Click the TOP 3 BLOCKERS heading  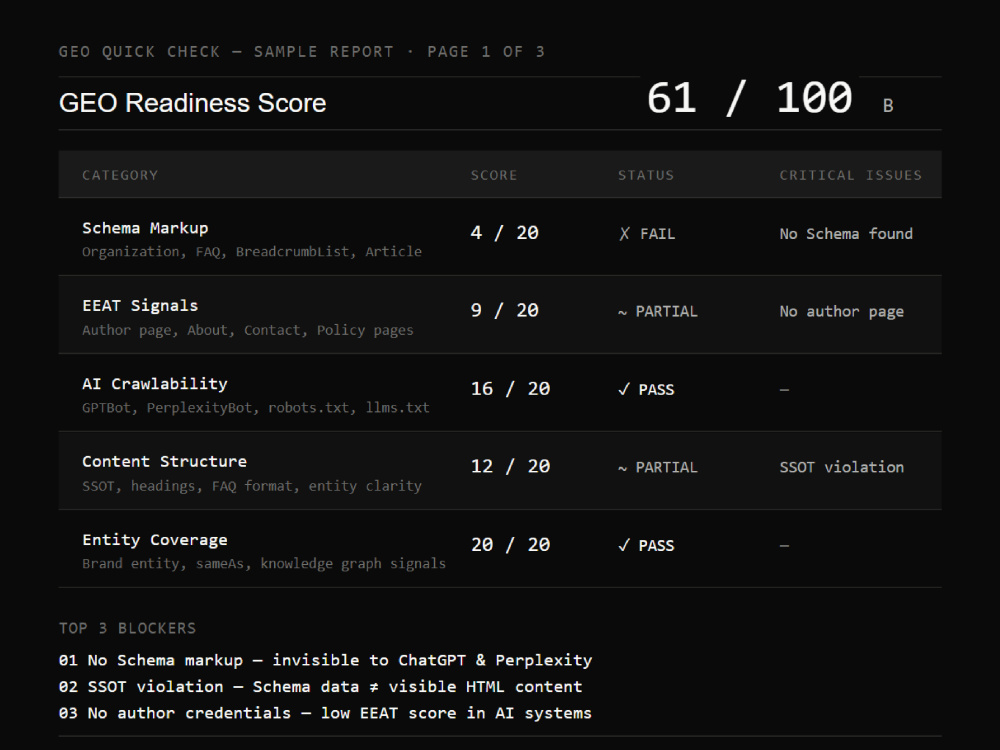pos(128,629)
